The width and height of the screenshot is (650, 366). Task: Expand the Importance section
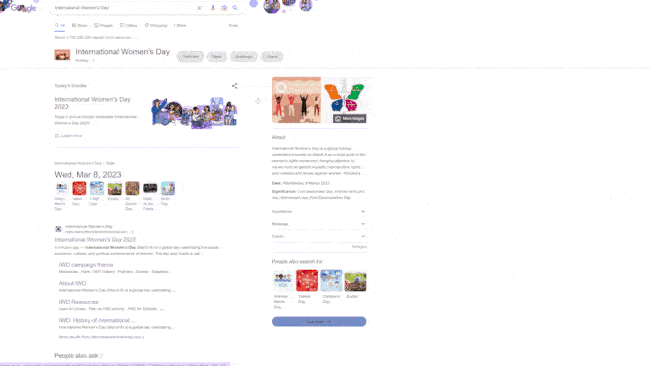[x=319, y=211]
